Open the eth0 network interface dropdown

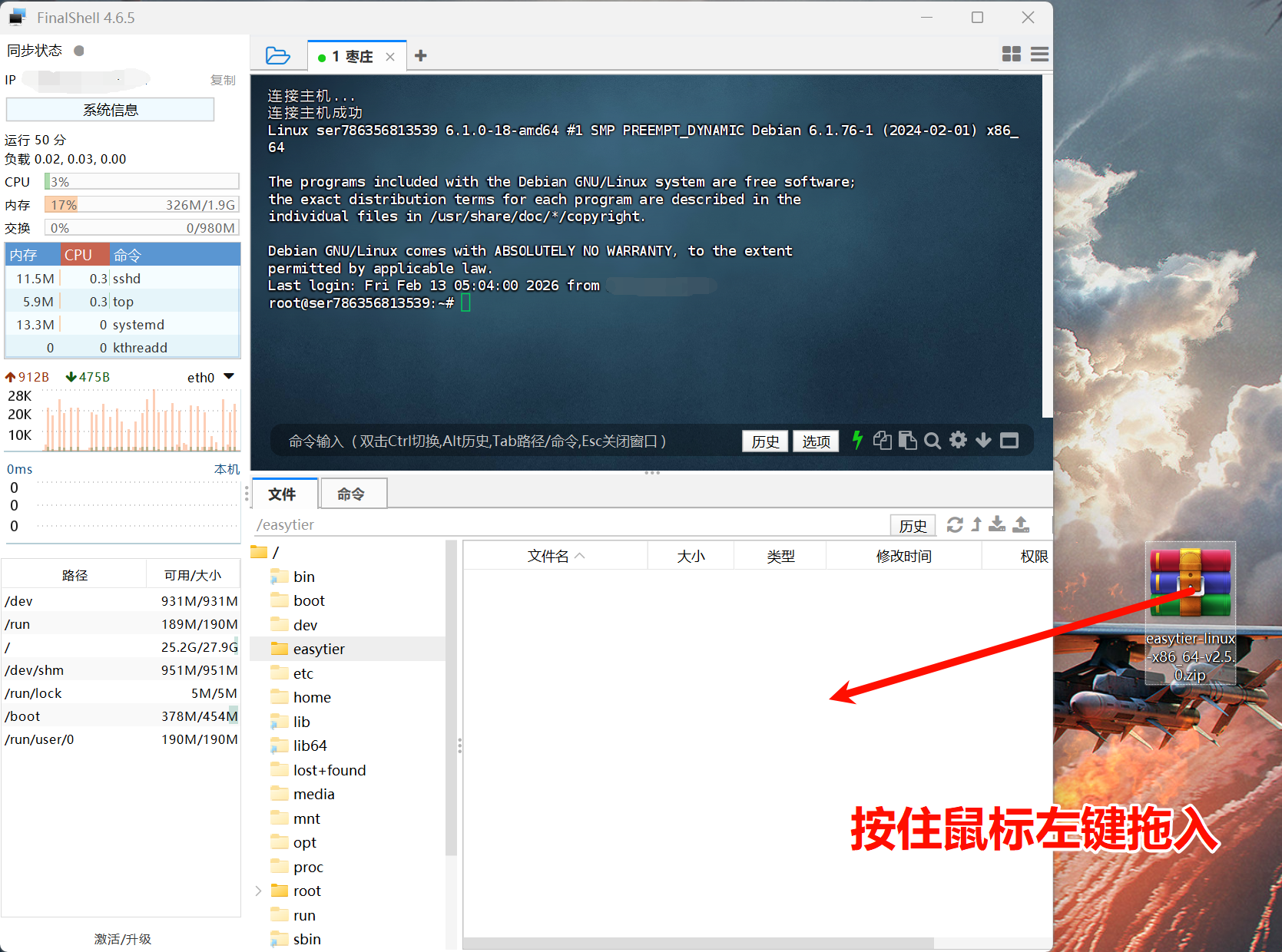[228, 377]
